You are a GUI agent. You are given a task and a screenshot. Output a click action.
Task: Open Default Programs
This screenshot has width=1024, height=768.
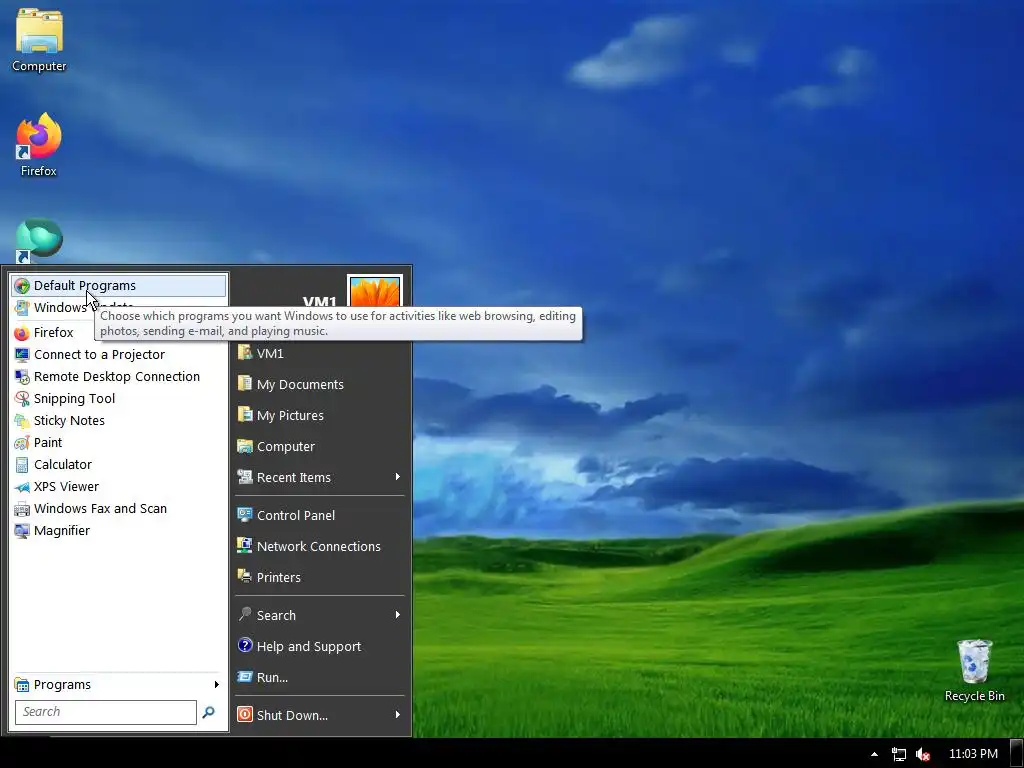coord(119,285)
